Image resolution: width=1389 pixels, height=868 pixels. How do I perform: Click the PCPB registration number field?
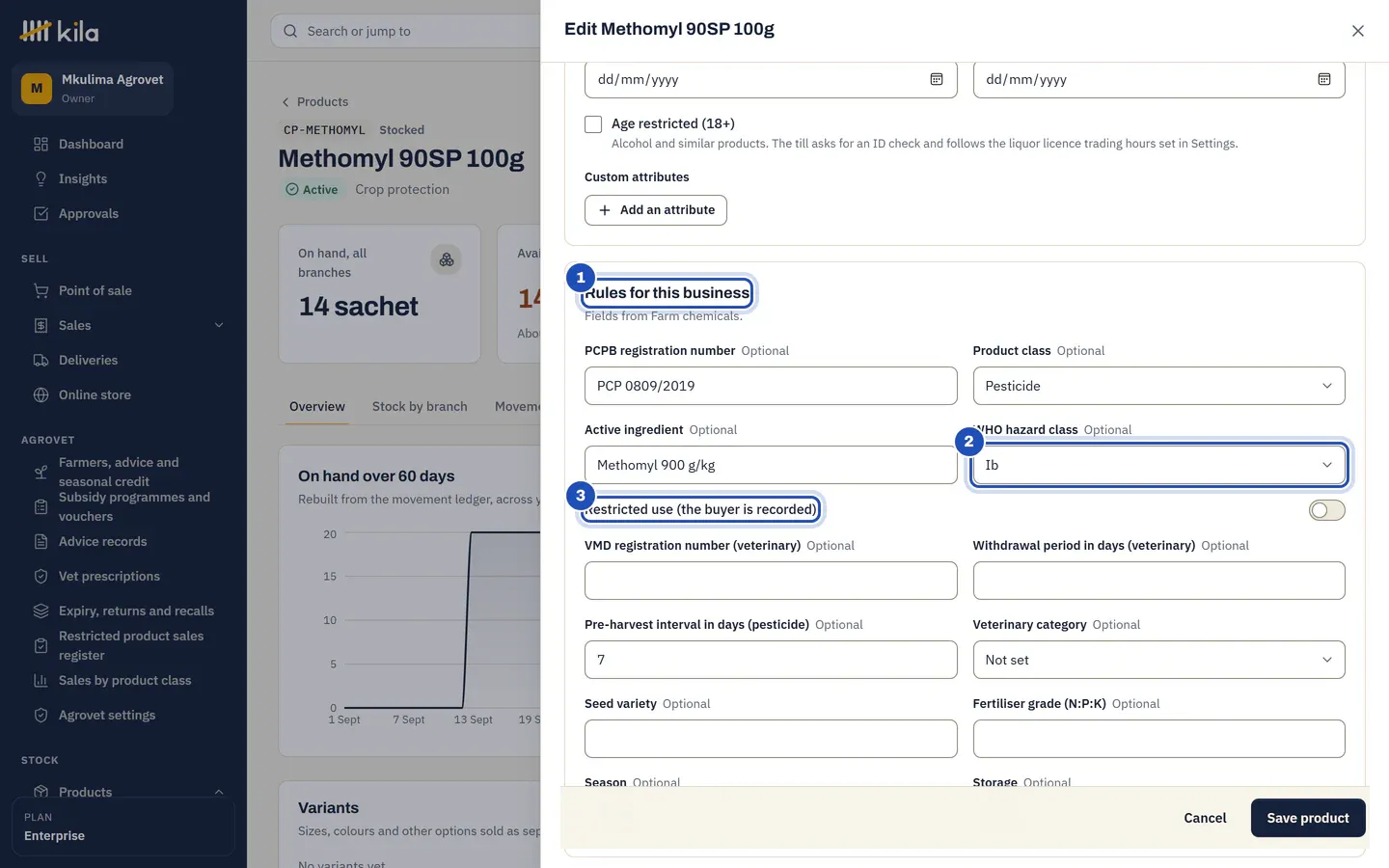tap(771, 386)
